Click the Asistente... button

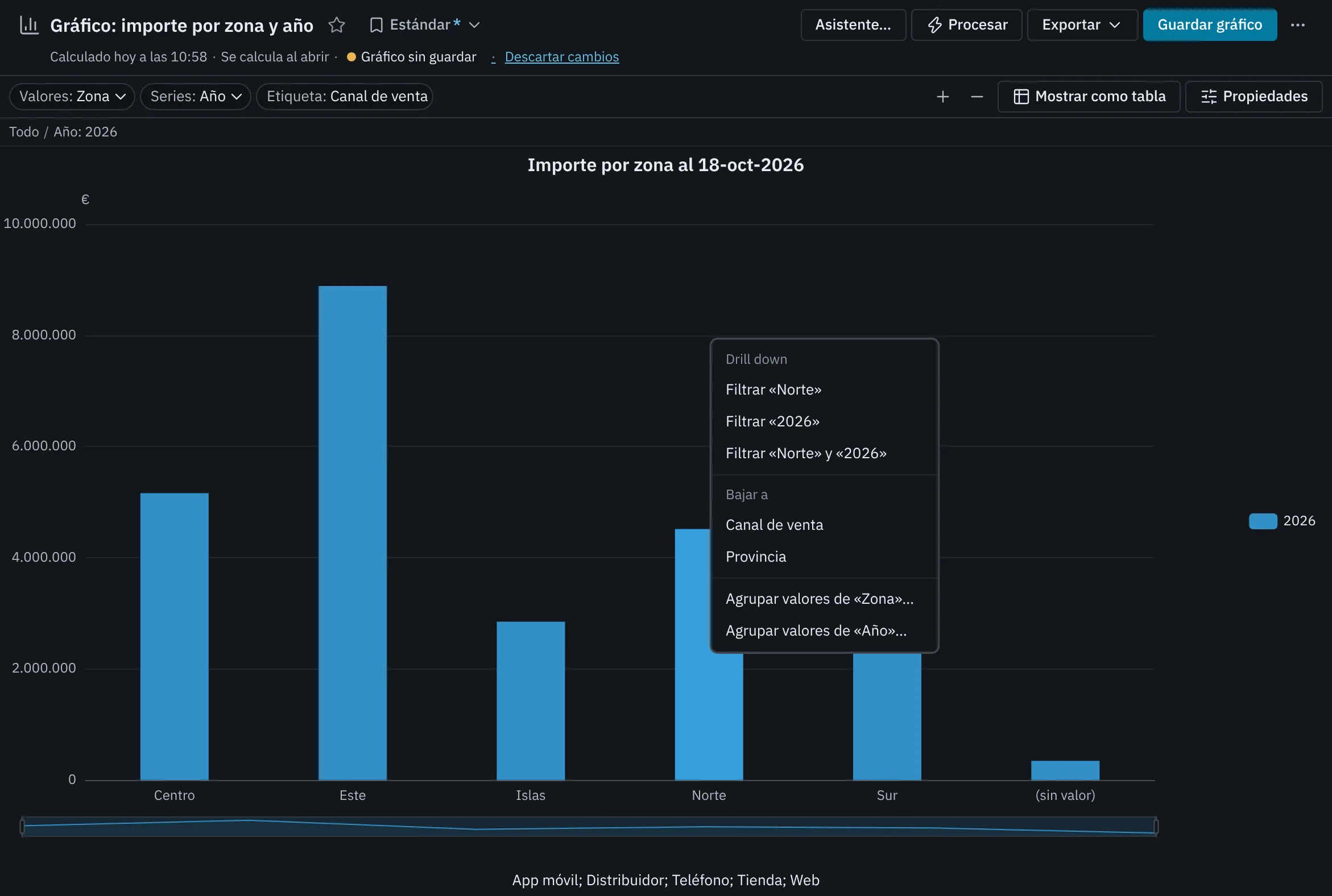(x=853, y=25)
